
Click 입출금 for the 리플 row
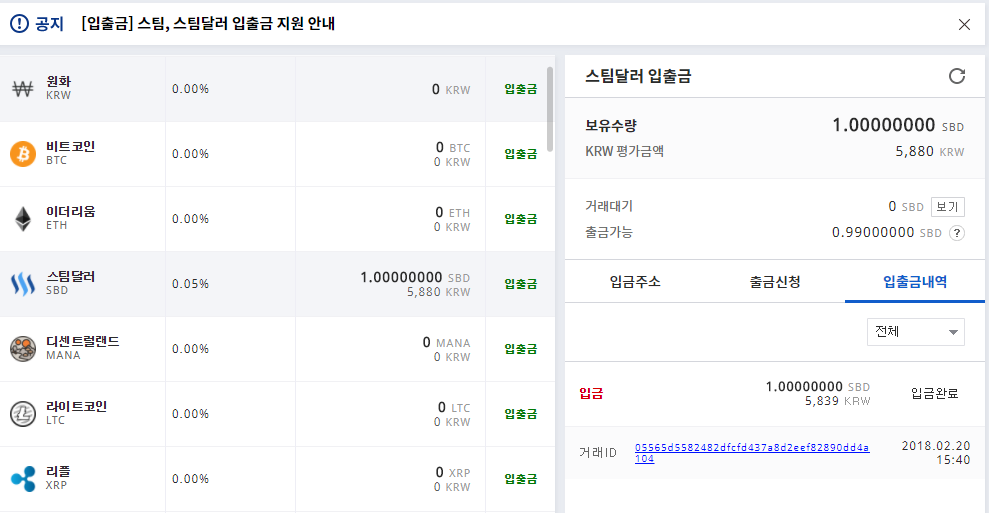pos(520,479)
